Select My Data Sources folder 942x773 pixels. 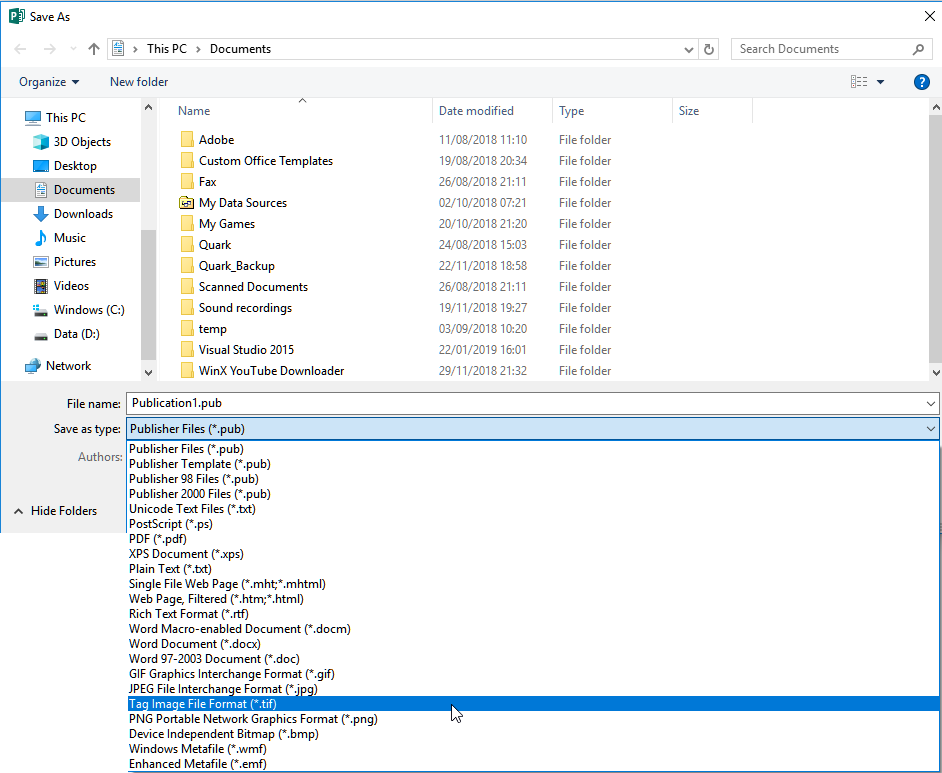(233, 203)
